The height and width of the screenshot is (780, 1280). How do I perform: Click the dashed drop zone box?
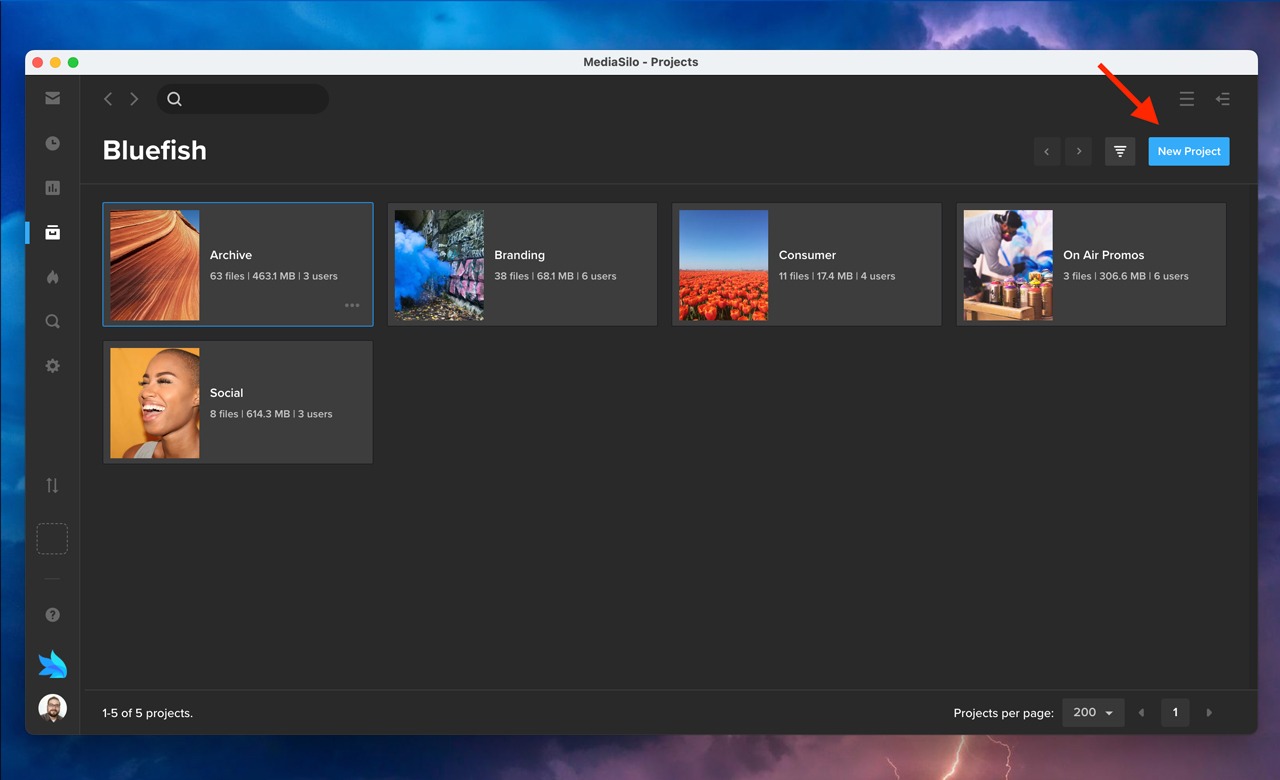[52, 539]
